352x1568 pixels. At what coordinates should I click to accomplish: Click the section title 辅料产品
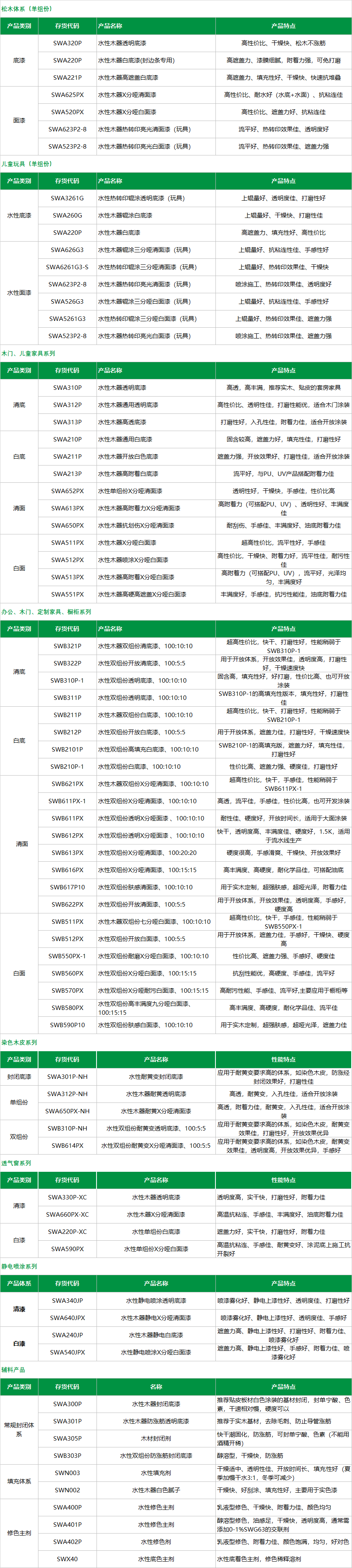(x=13, y=1370)
